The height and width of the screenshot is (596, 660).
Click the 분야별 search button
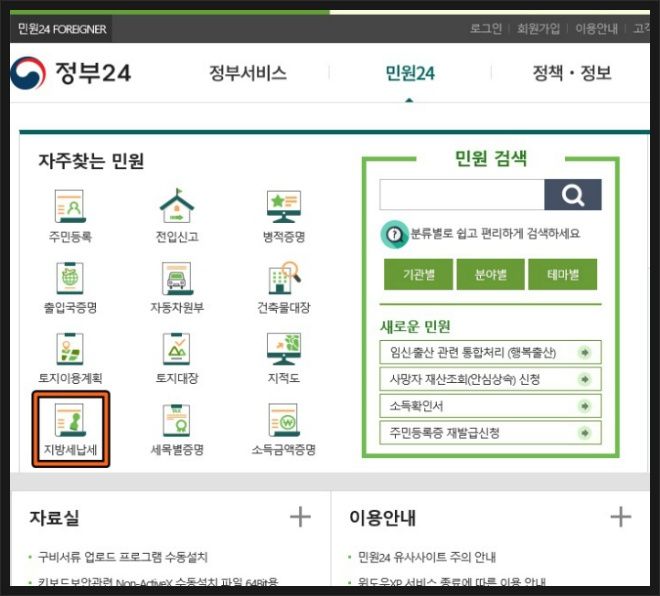click(491, 274)
